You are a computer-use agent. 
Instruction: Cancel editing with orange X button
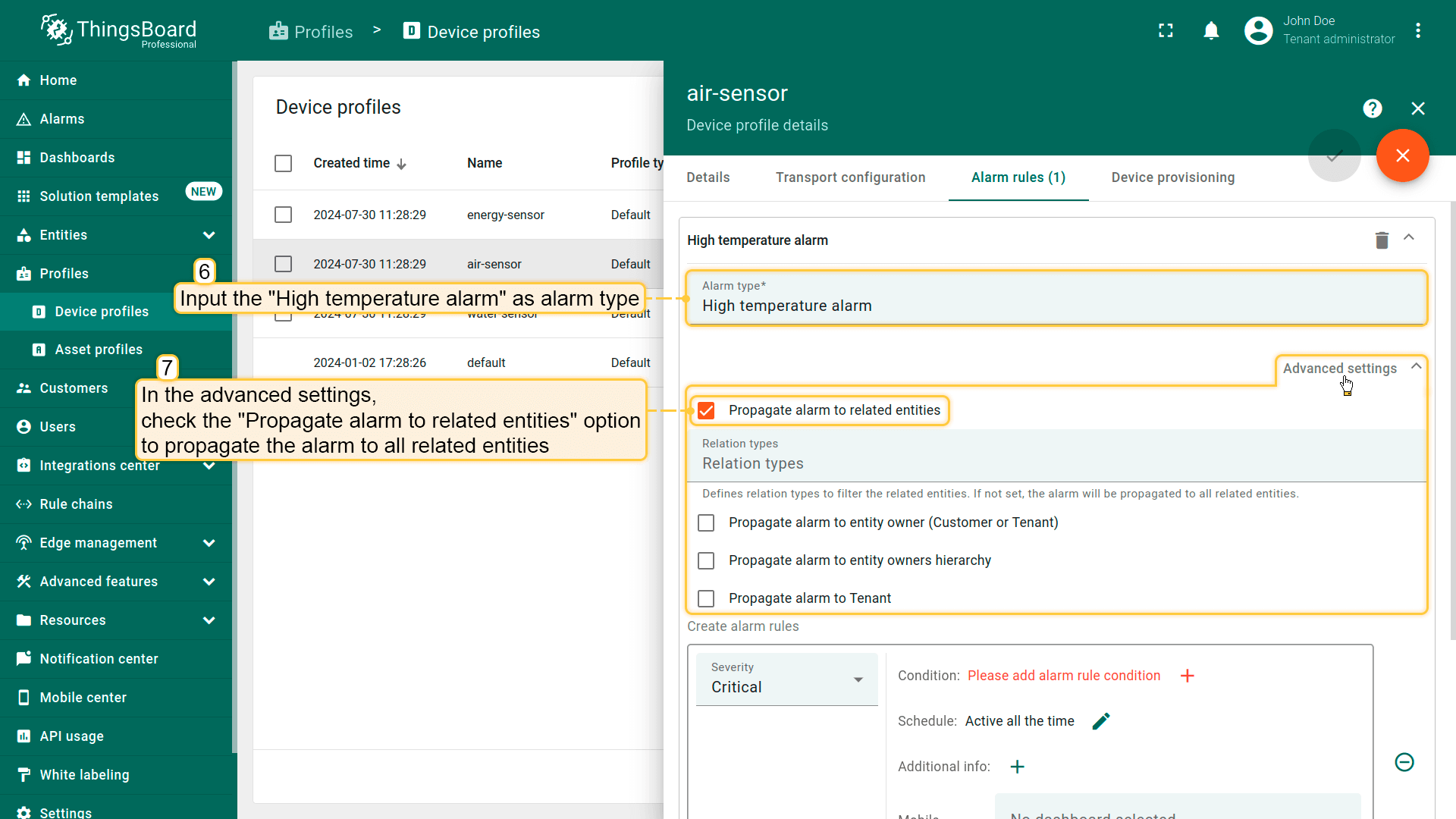[x=1402, y=155]
